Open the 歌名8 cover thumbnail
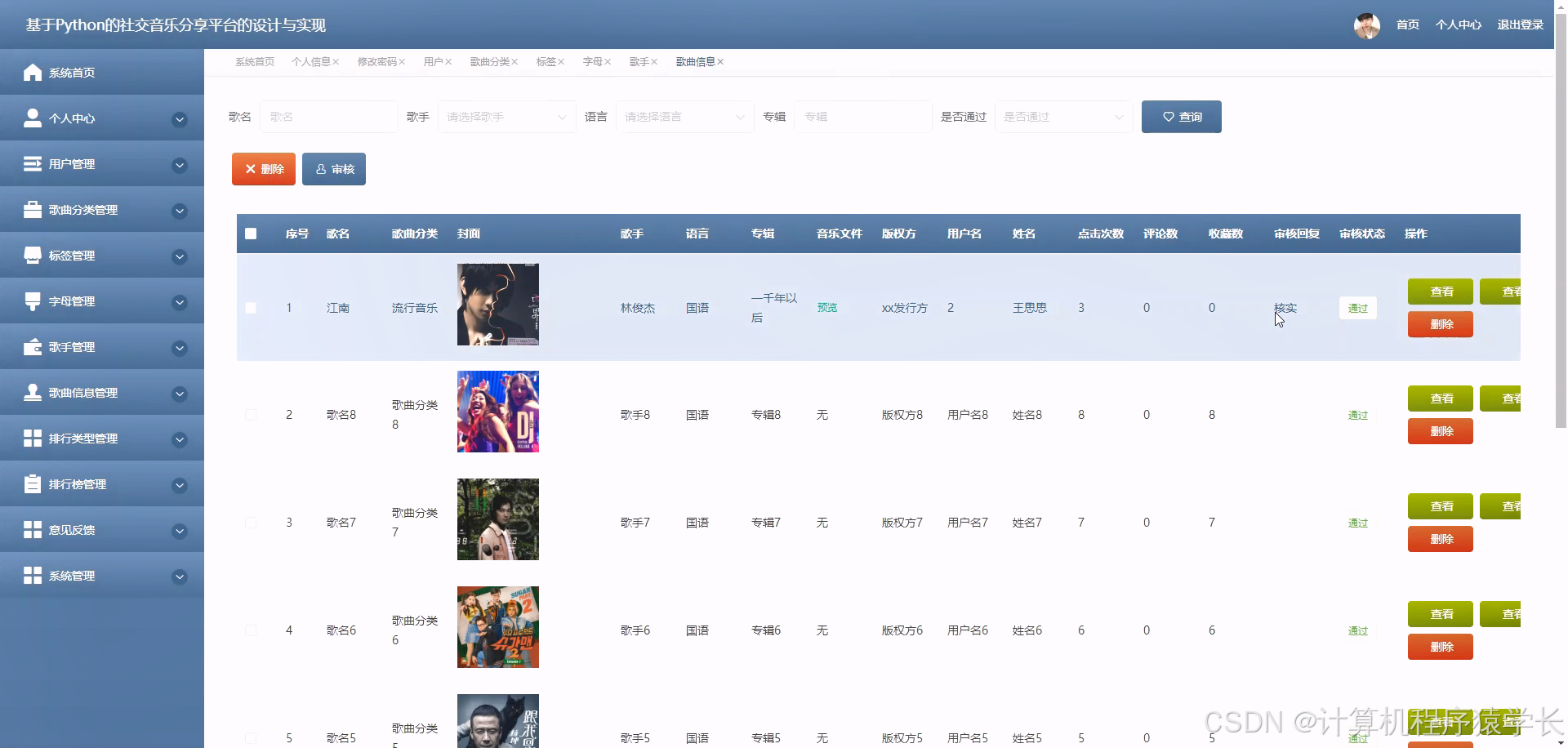 (498, 412)
